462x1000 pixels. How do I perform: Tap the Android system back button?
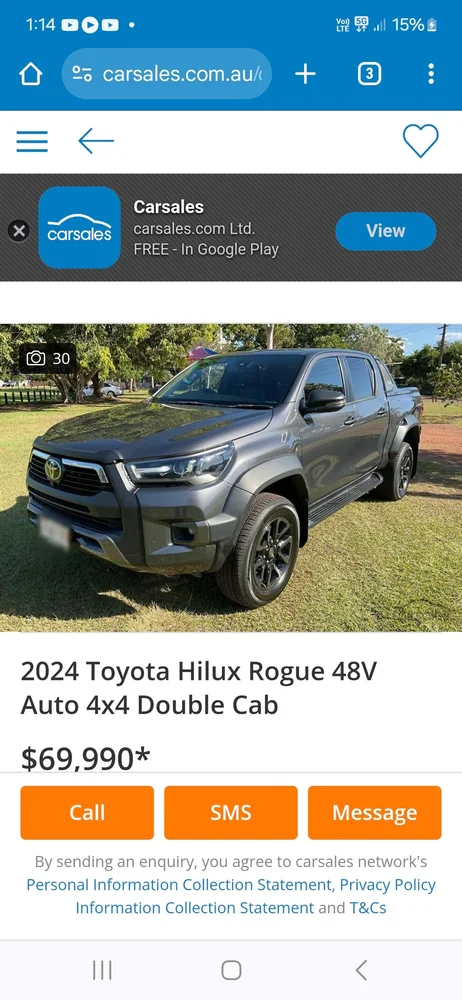361,971
